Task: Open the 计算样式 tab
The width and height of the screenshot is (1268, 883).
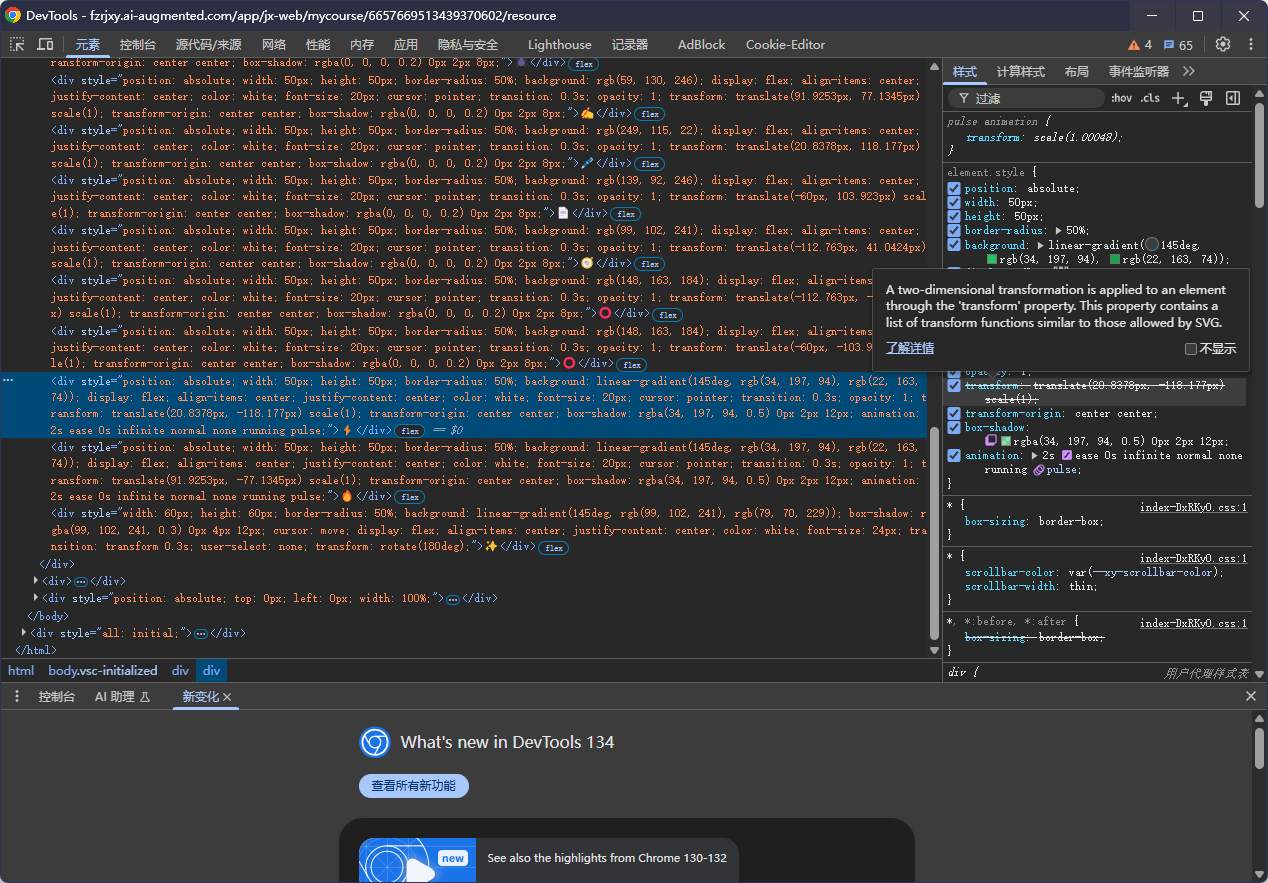Action: (1020, 72)
